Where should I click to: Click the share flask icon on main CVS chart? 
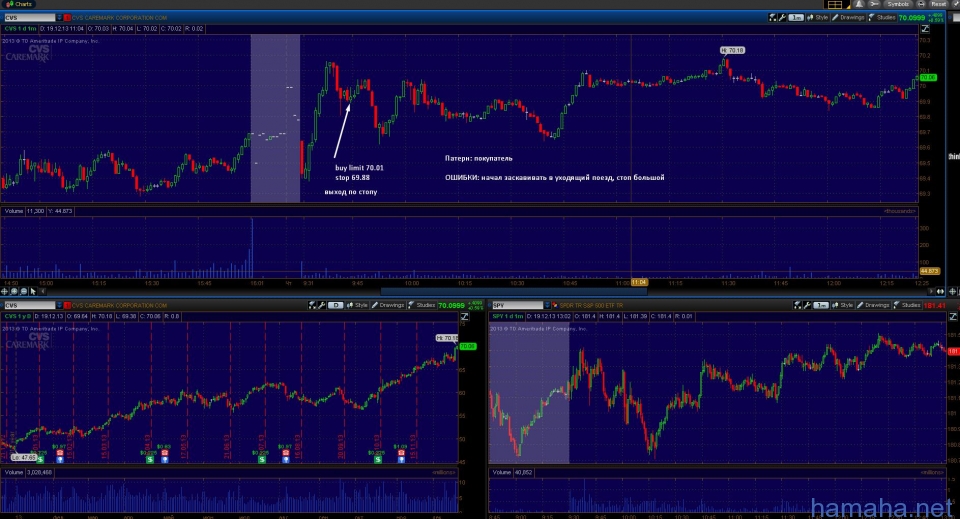coord(773,18)
